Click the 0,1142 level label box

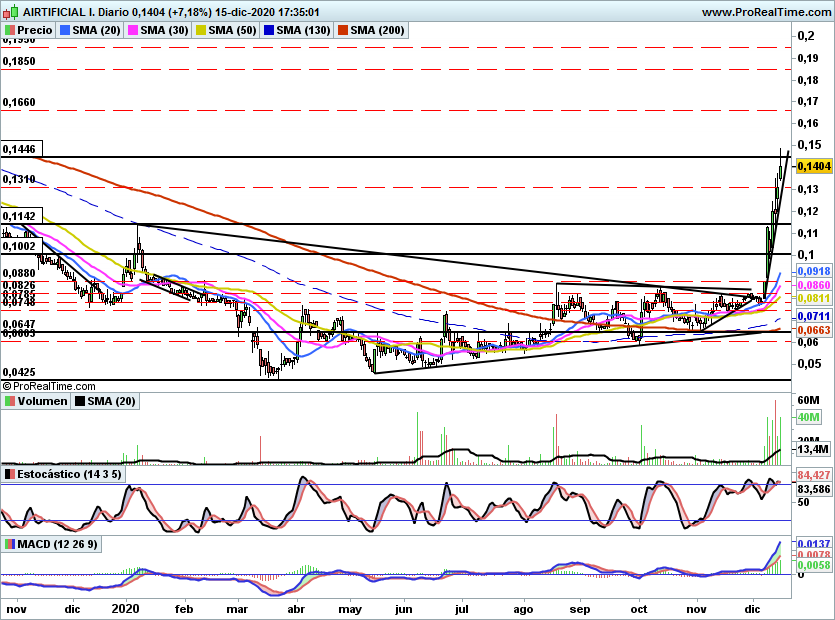click(x=20, y=216)
